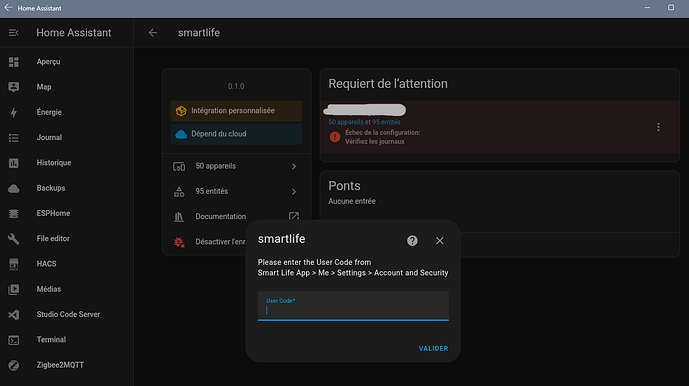The height and width of the screenshot is (386, 689).
Task: Click the help question mark icon
Action: 412,240
